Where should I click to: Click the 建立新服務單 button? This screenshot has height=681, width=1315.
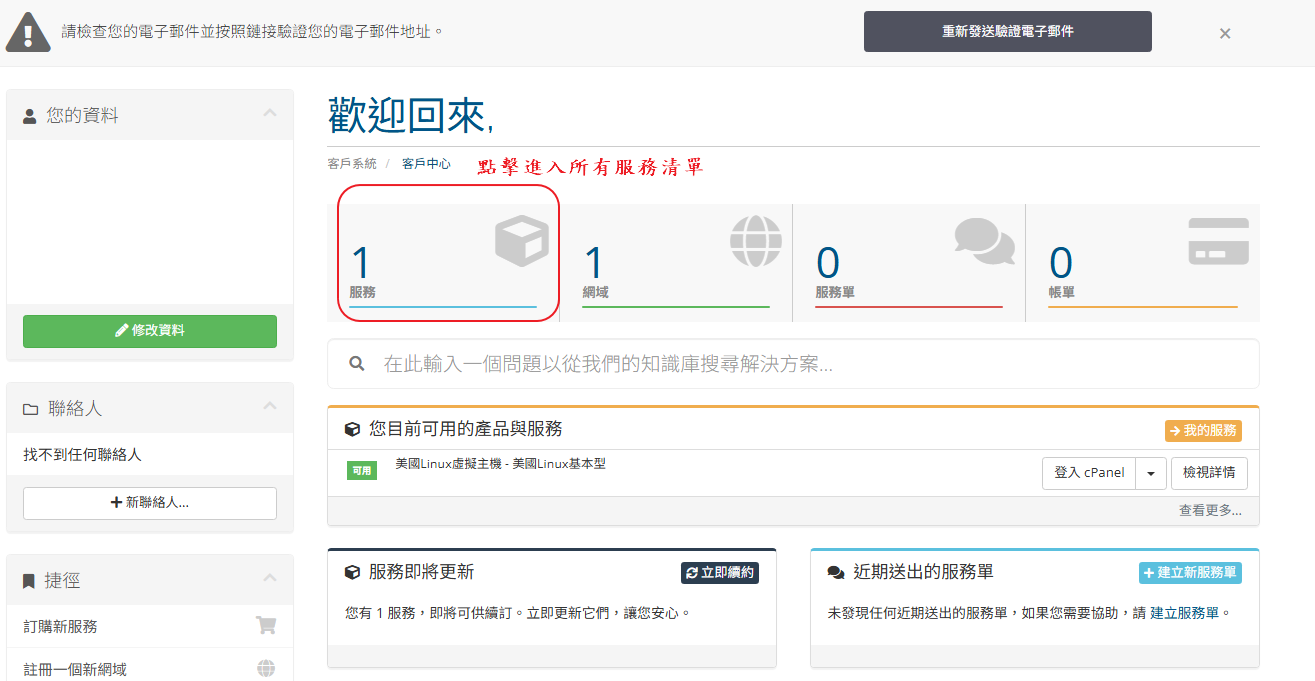click(x=1190, y=573)
